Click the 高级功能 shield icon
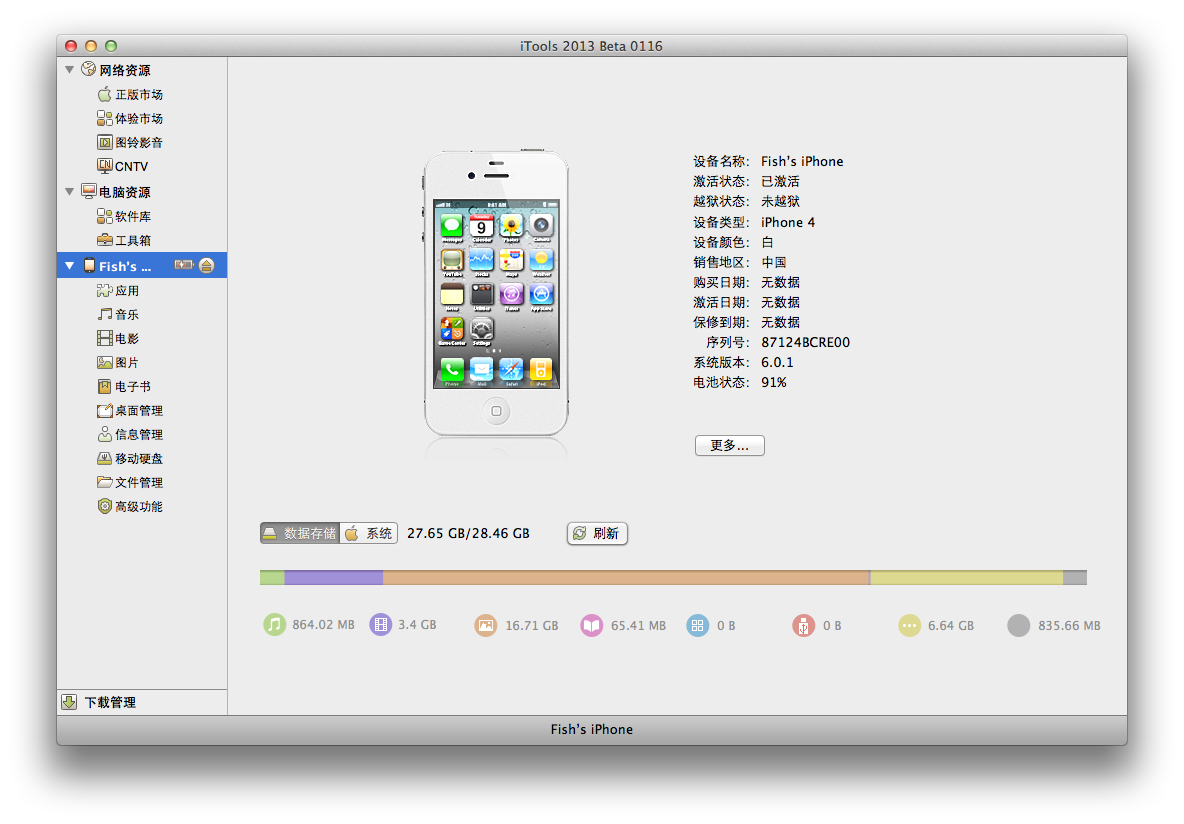Viewport: 1184px width, 824px height. (x=104, y=506)
